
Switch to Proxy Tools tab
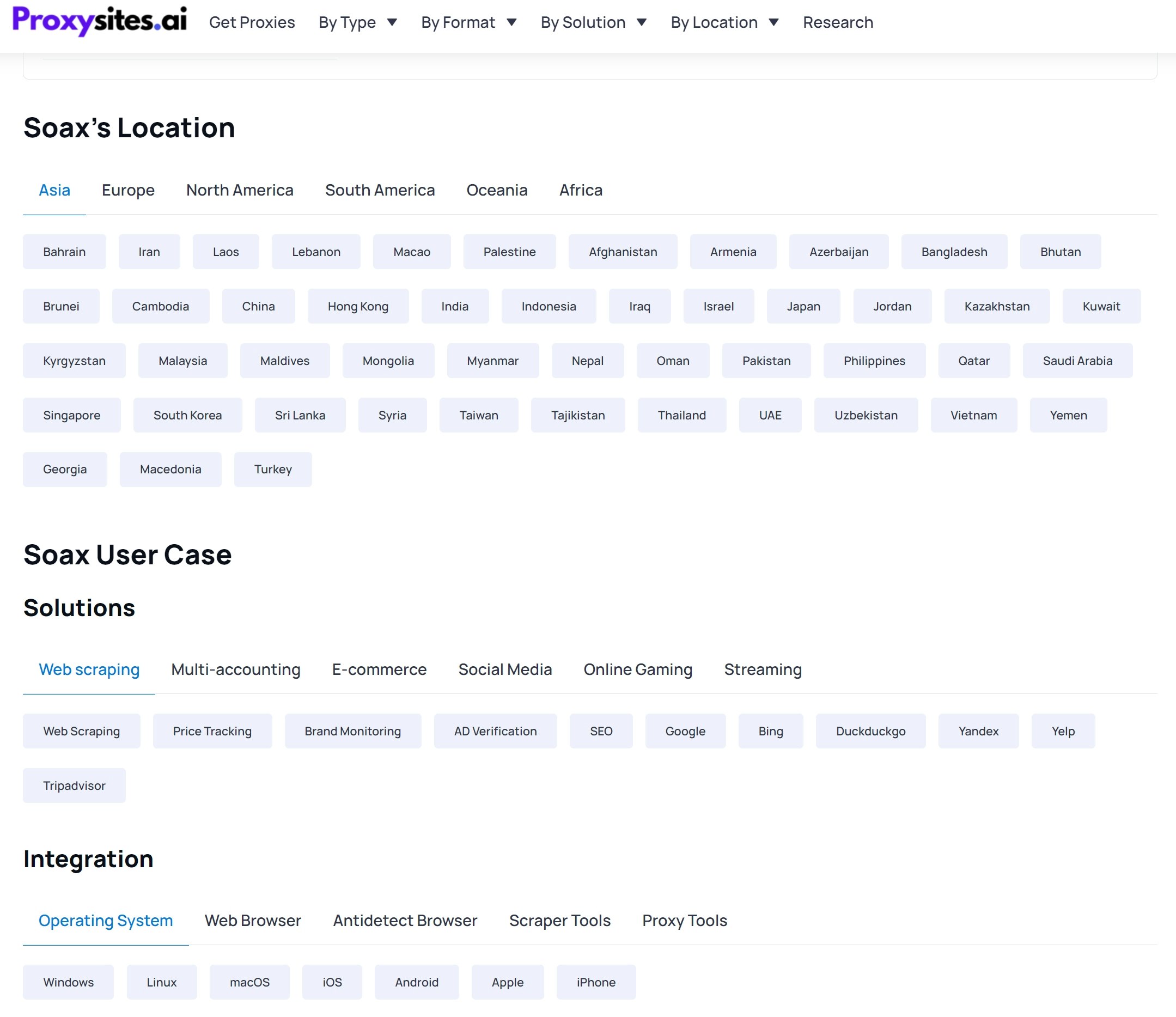[x=685, y=921]
